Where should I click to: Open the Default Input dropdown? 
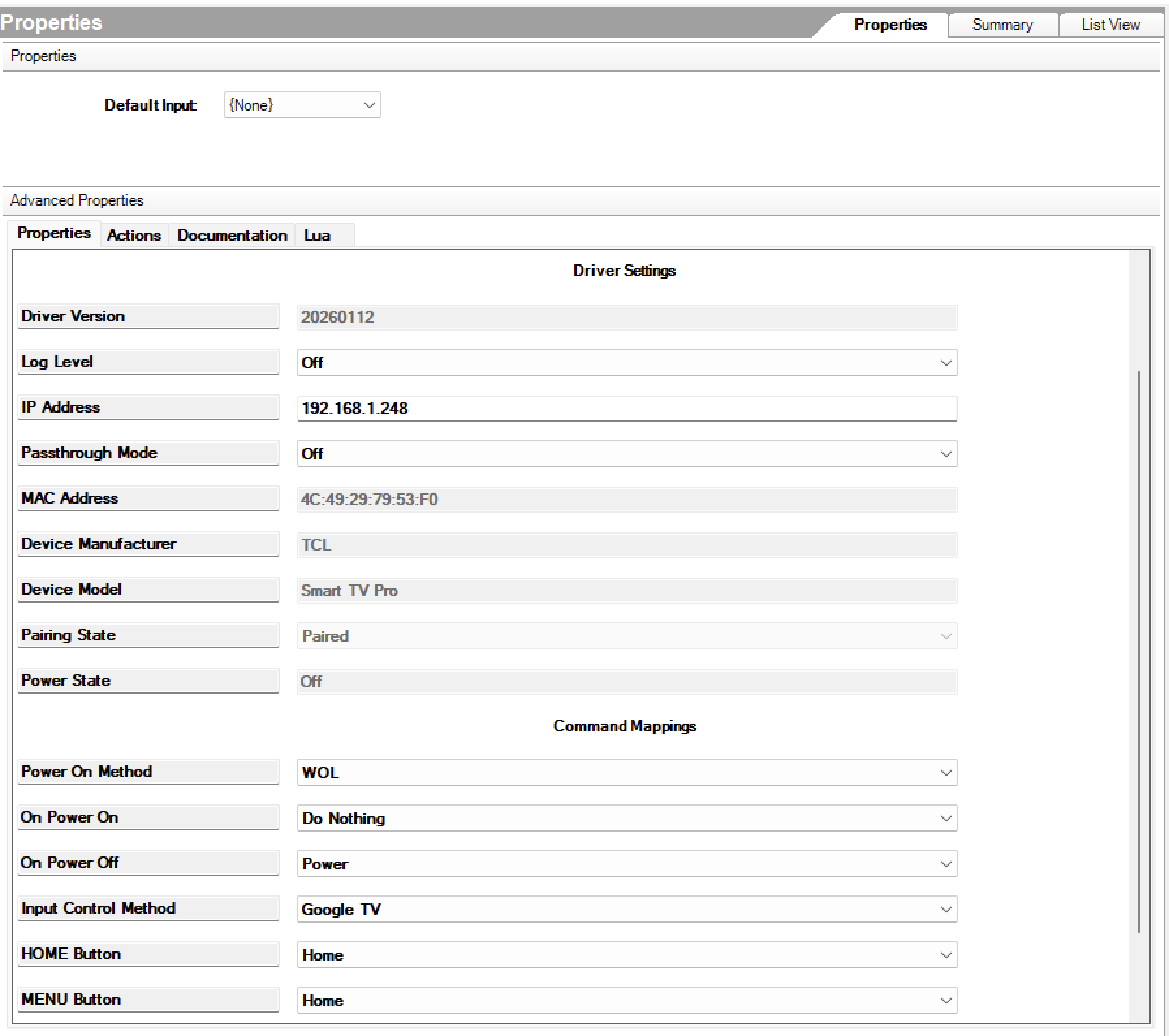pos(302,105)
